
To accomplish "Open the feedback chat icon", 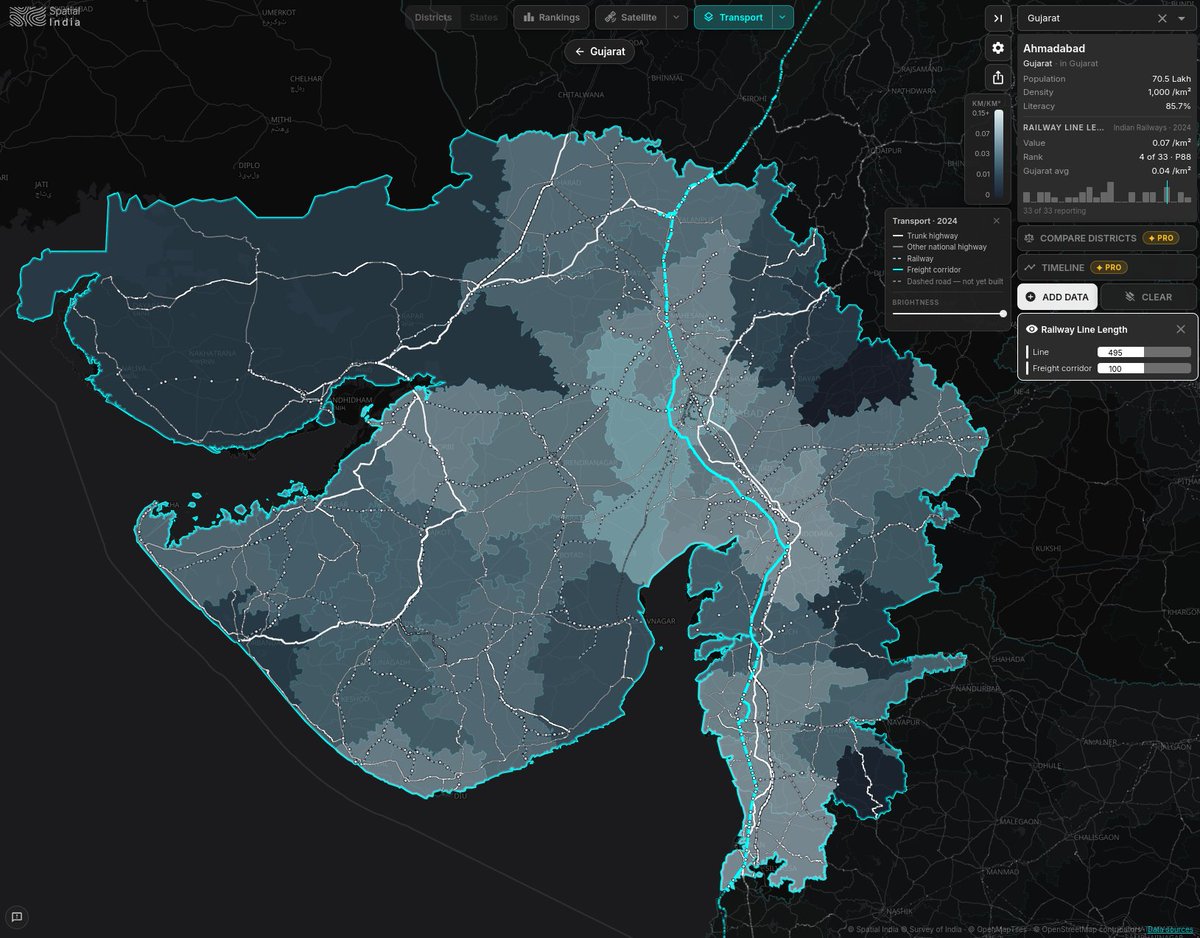I will pos(17,916).
